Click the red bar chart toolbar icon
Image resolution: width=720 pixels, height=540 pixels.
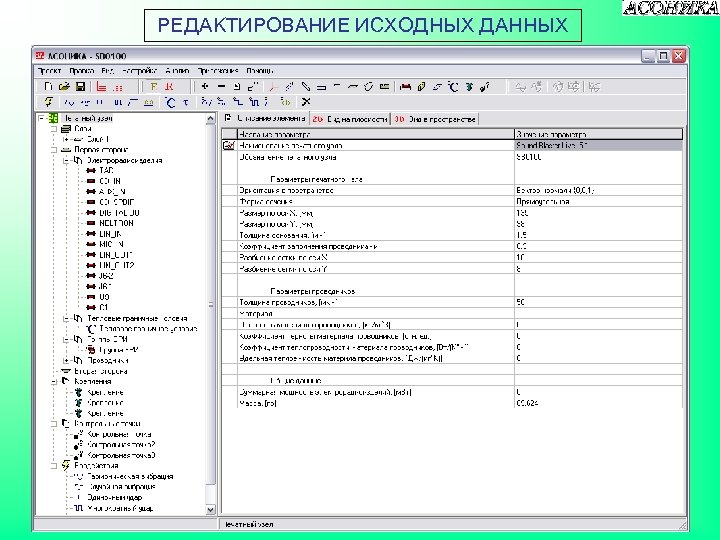tap(101, 86)
